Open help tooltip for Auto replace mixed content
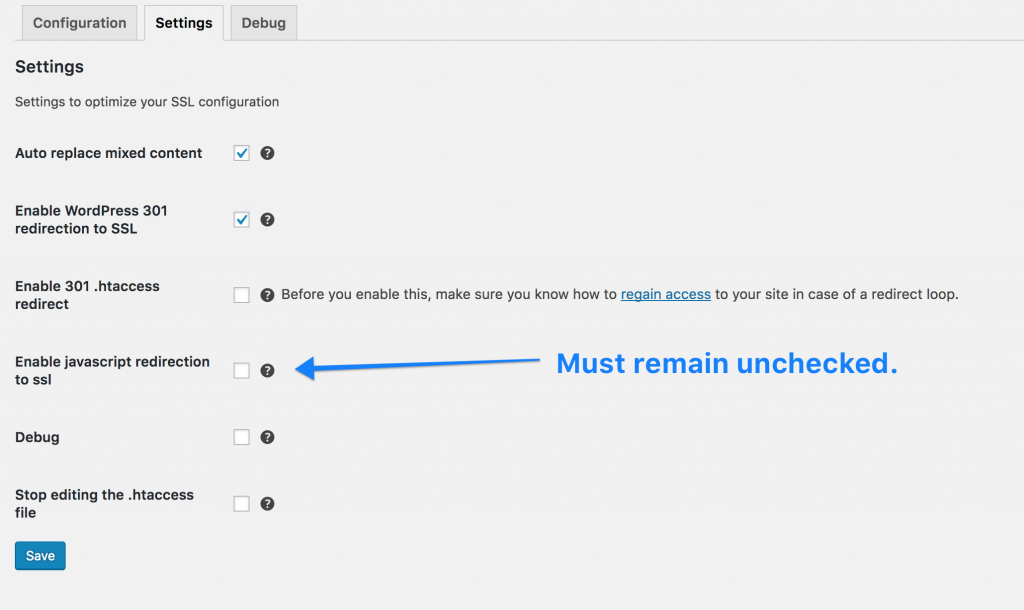The width and height of the screenshot is (1024, 610). click(x=267, y=153)
